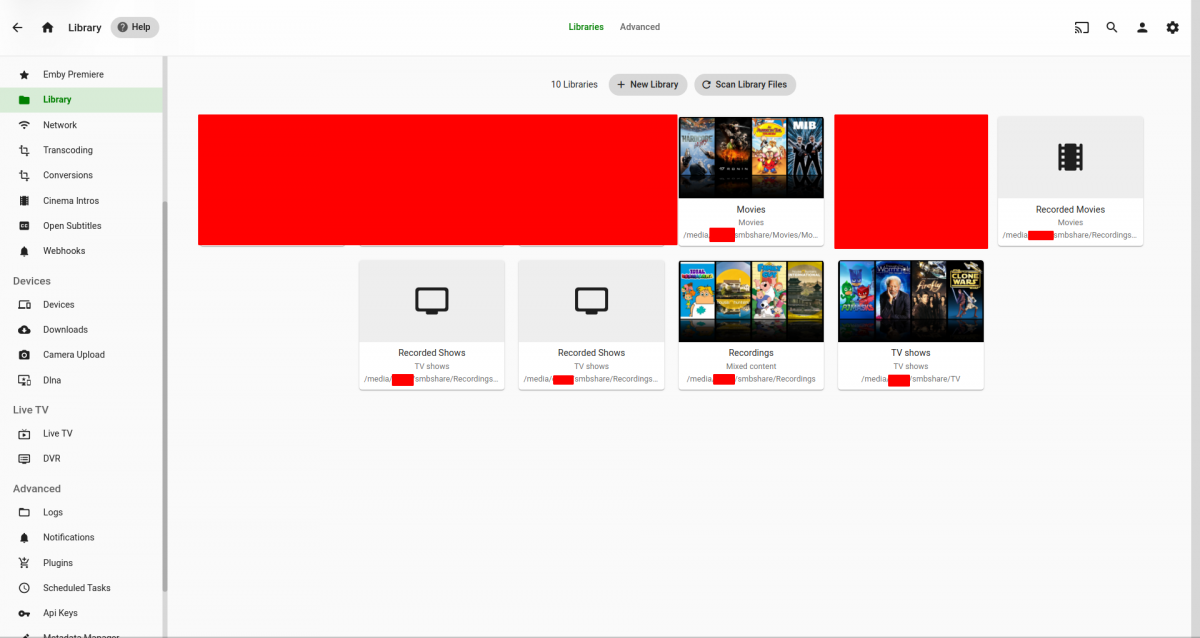
Task: Click the wifi icon for Network
Action: point(24,125)
